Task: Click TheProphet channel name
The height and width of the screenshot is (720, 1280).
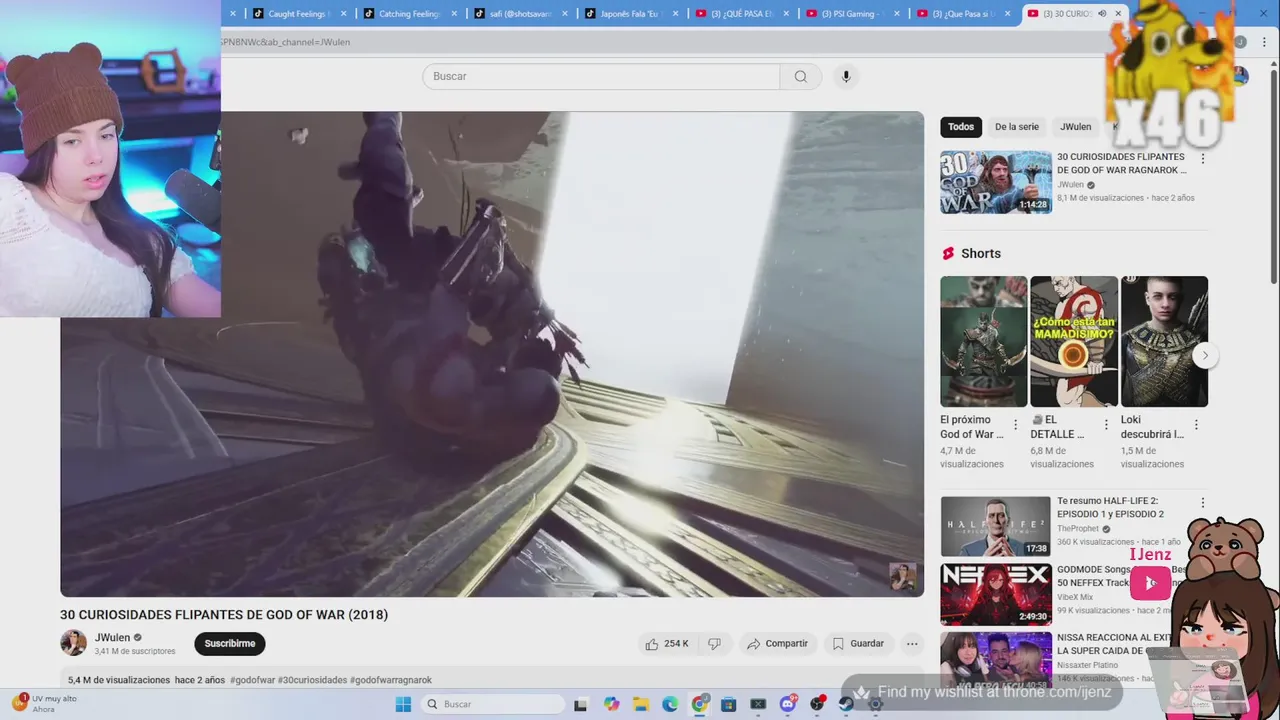Action: click(1078, 529)
